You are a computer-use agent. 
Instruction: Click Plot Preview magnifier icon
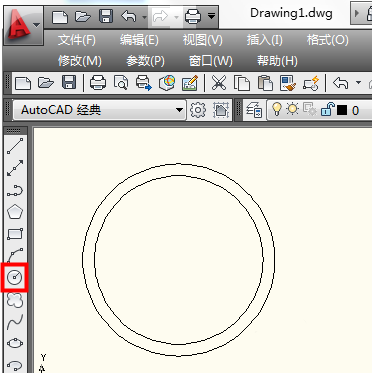121,82
